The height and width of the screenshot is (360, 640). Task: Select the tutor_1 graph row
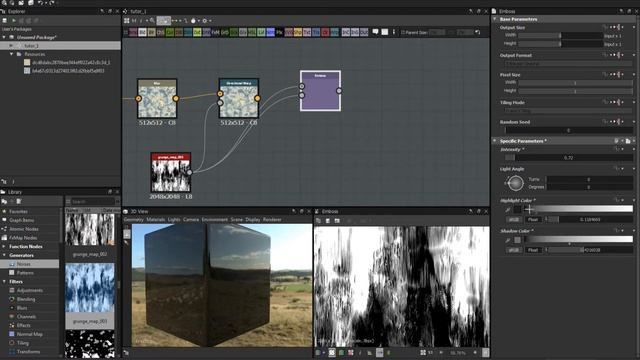tap(60, 46)
